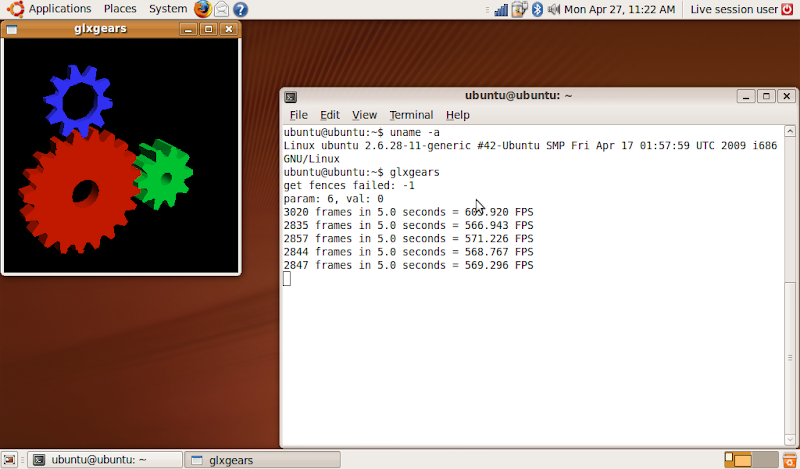Click the '569.296 FPS' output line

409,265
